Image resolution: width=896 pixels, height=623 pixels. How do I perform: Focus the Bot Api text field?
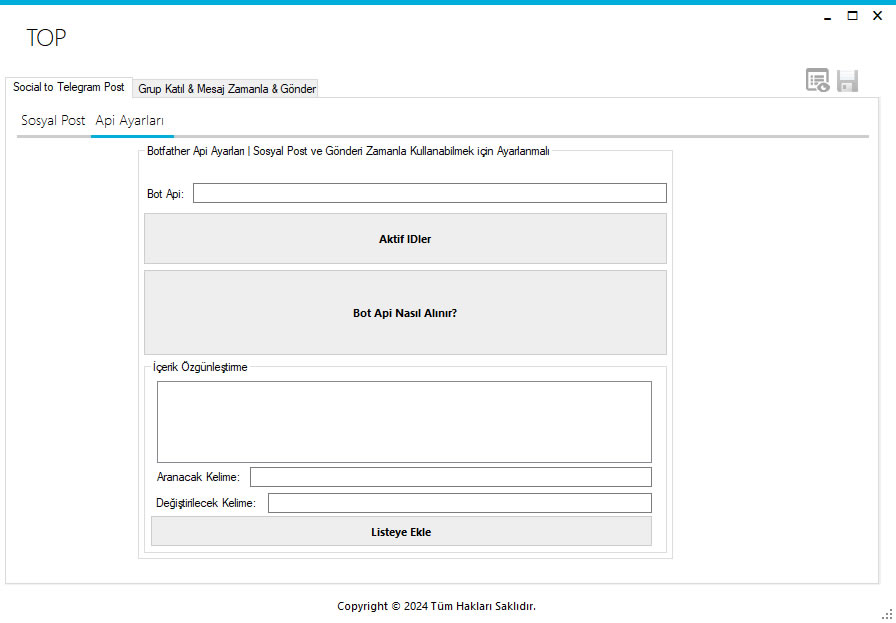click(x=430, y=193)
